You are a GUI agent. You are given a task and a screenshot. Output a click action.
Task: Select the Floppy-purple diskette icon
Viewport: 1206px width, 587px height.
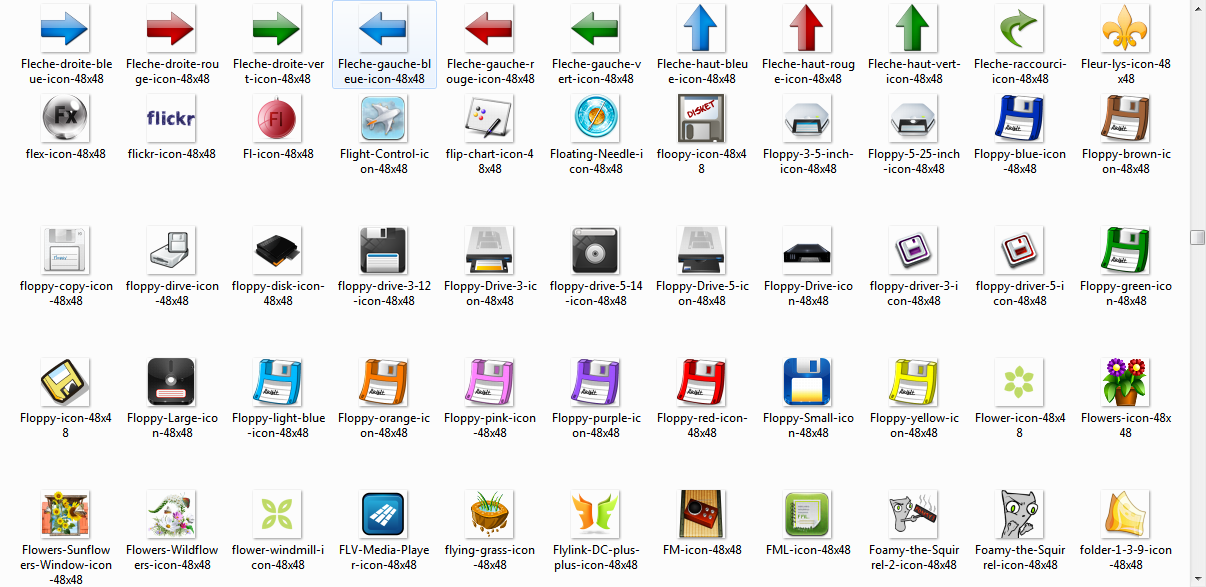596,382
